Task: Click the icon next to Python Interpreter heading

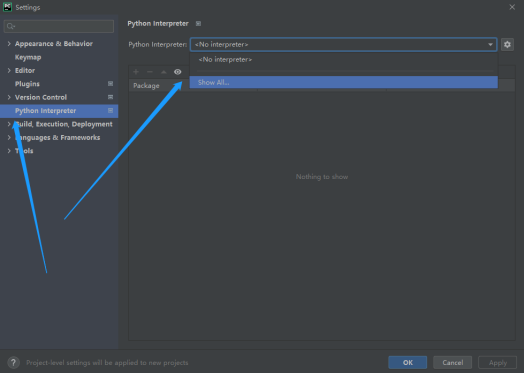Action: pos(198,23)
